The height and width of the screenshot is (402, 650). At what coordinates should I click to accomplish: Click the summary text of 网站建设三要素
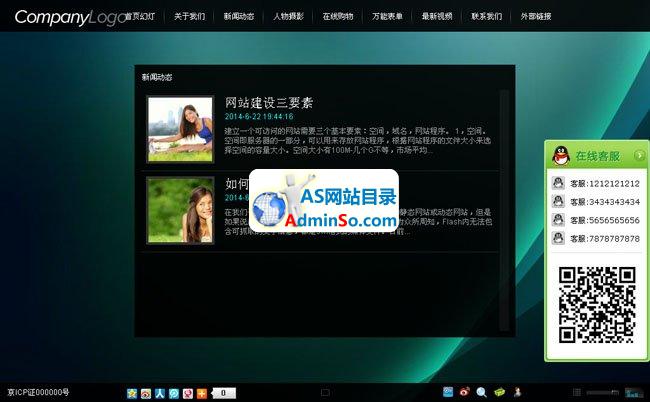point(358,140)
